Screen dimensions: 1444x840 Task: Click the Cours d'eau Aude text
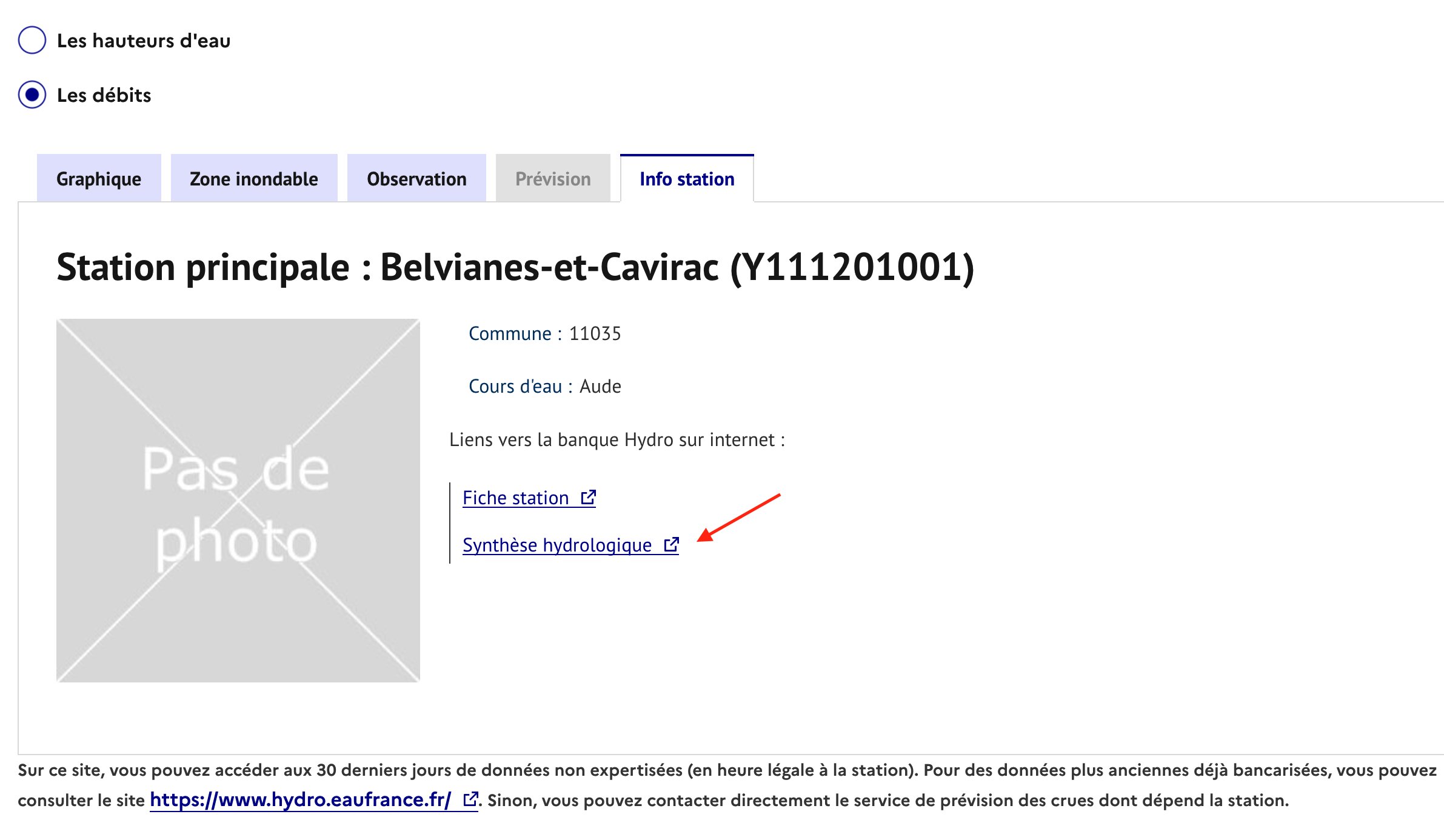click(x=544, y=386)
